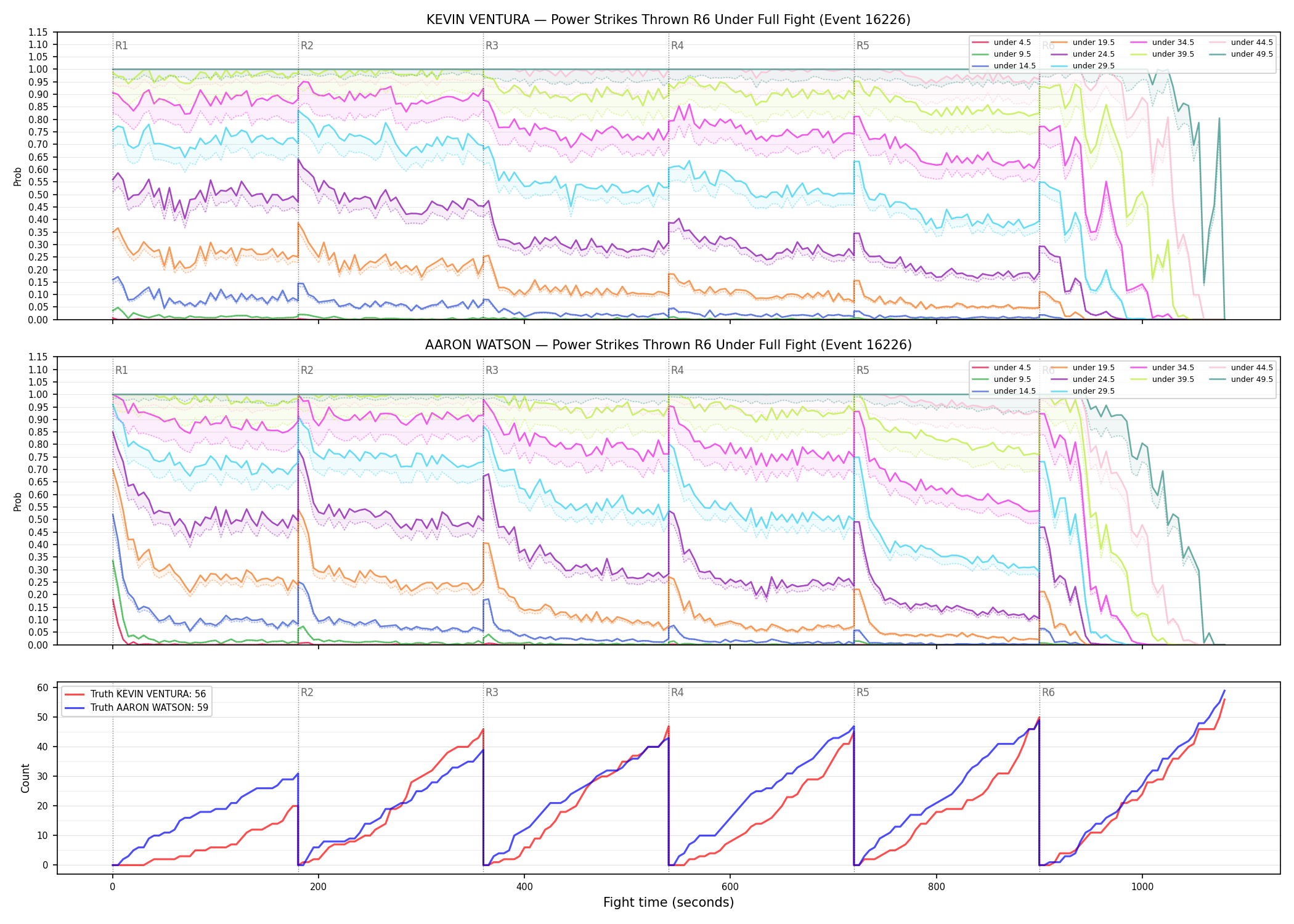Click the 0.50 tick on Aaron Watson chart
The width and height of the screenshot is (1294, 924).
[38, 520]
